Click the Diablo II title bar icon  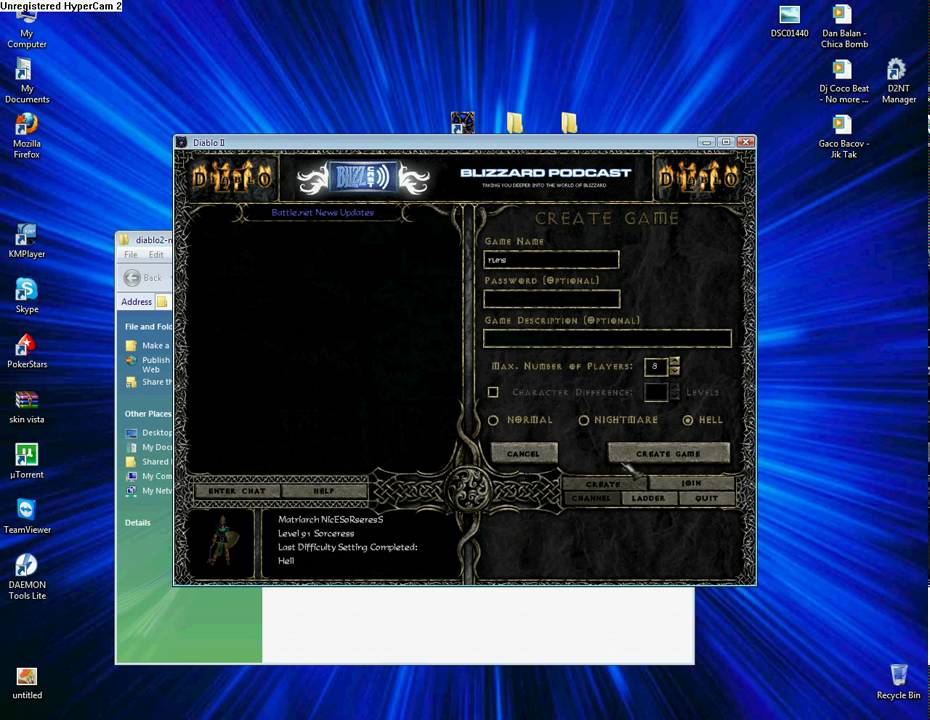tap(181, 142)
